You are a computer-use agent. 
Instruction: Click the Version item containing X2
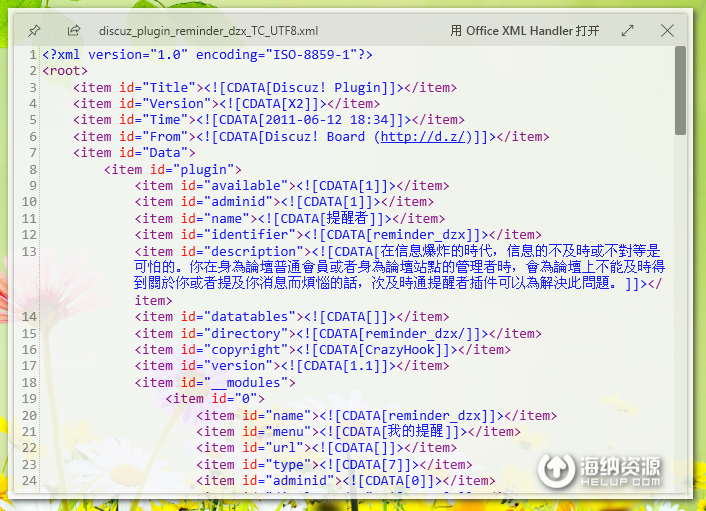coord(226,104)
